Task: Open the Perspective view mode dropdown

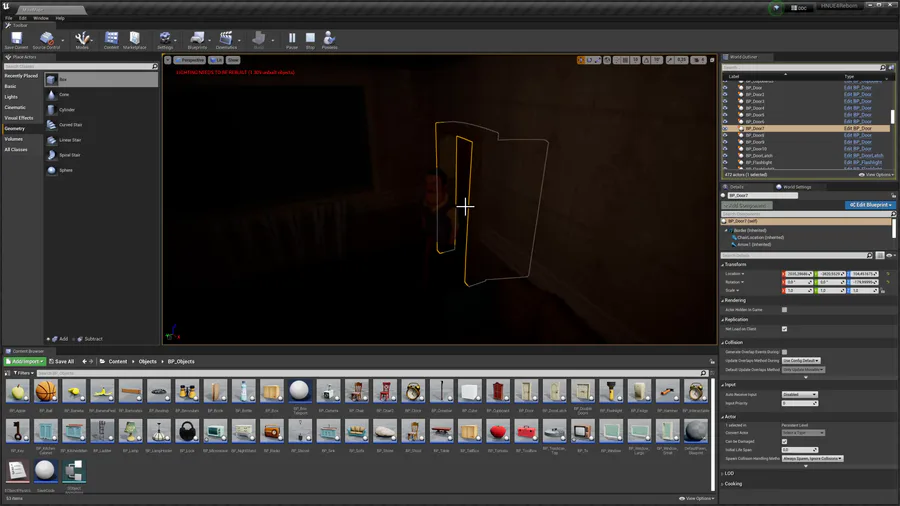Action: [x=189, y=60]
